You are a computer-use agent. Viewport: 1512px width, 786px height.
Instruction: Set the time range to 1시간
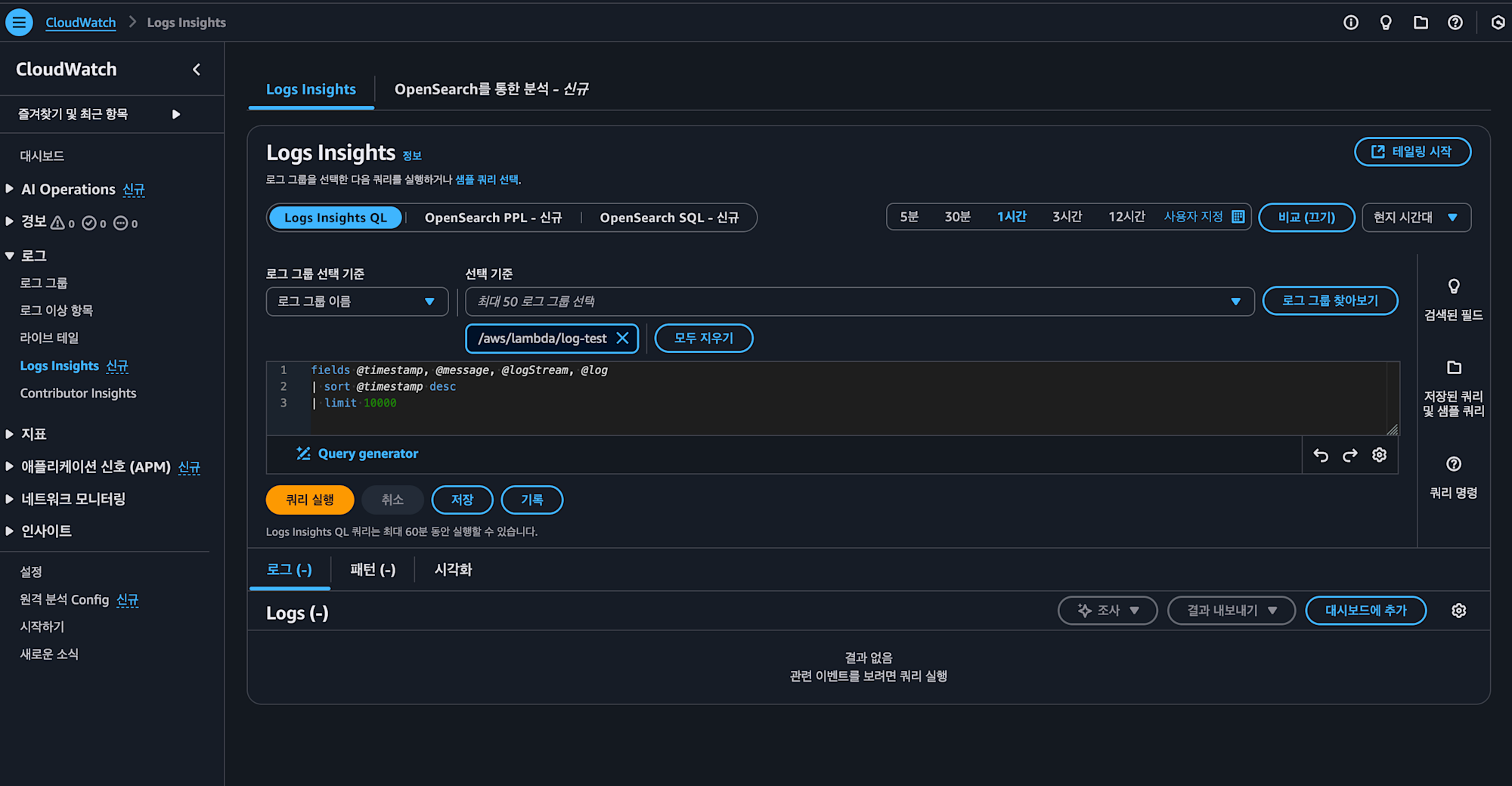pyautogui.click(x=1012, y=217)
